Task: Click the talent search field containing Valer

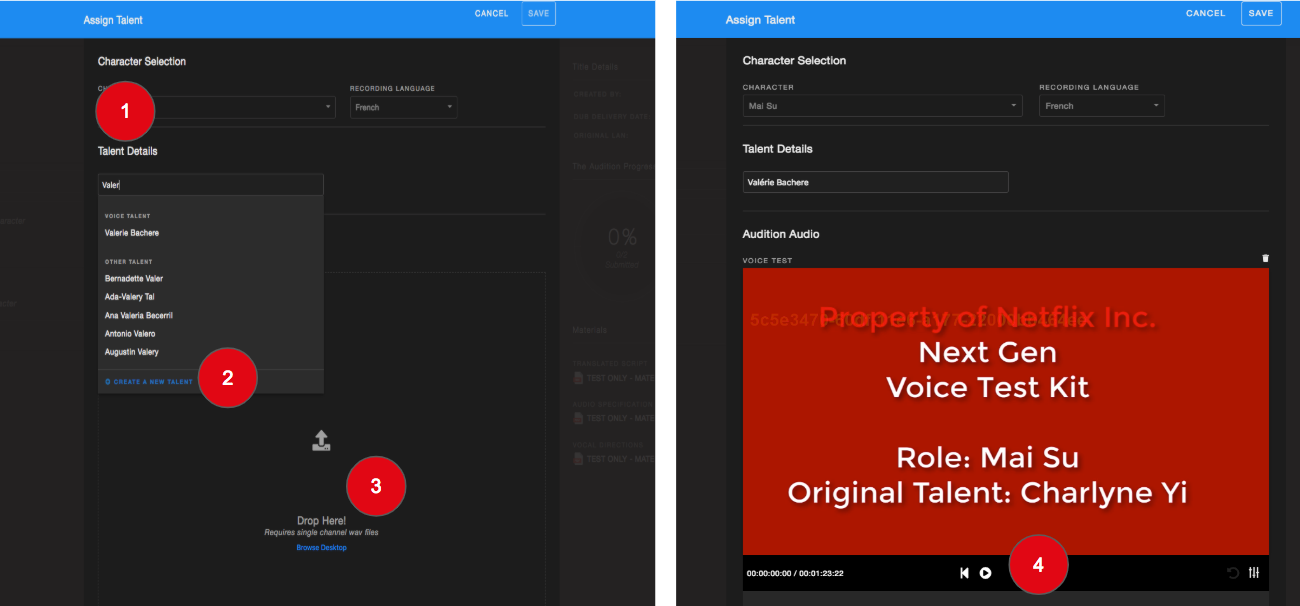Action: (211, 185)
